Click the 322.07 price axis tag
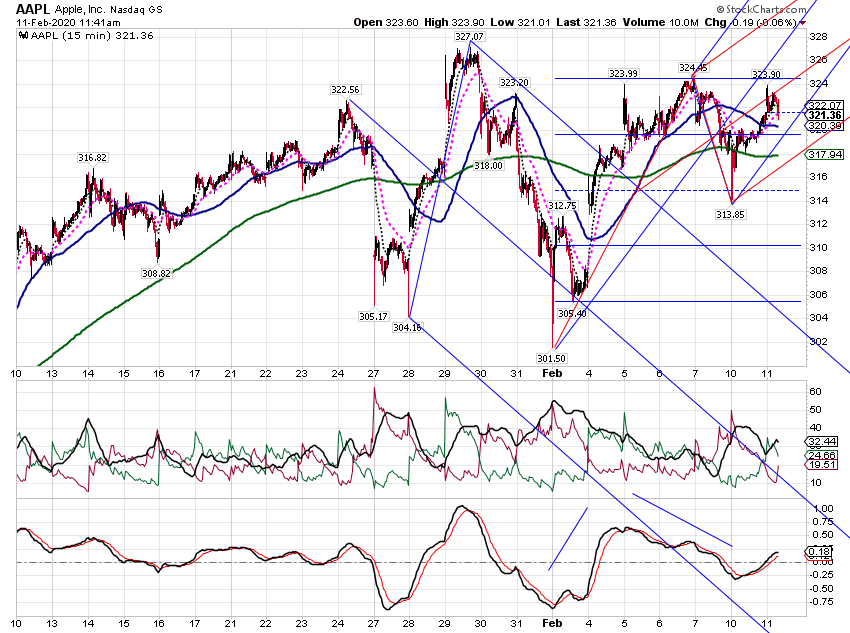 point(825,105)
